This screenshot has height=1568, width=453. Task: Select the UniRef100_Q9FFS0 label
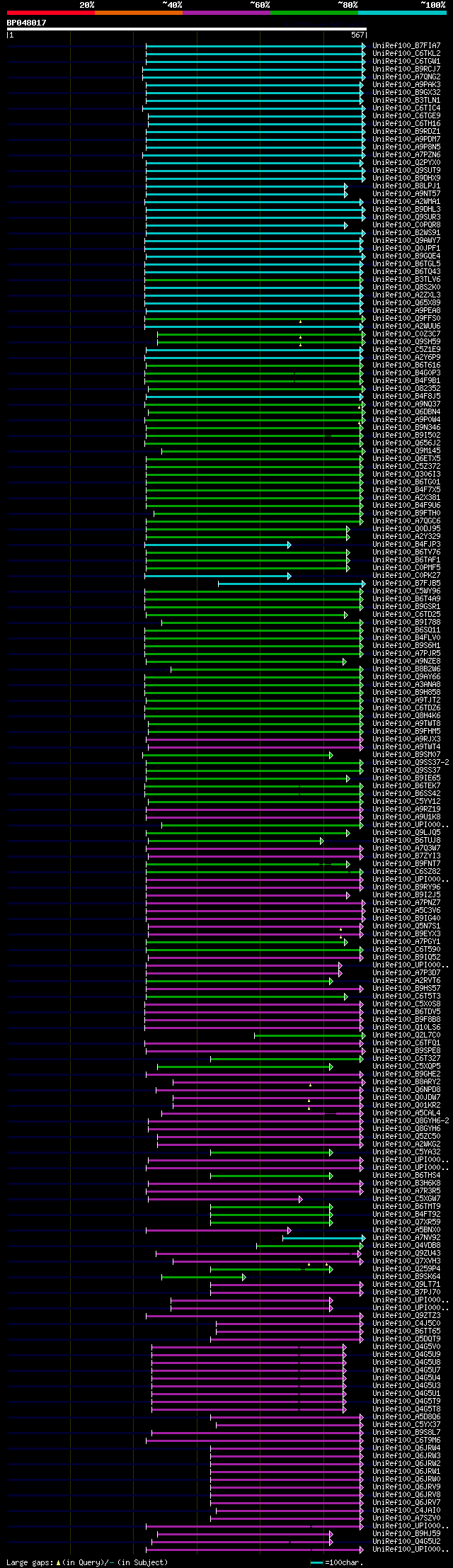pos(406,318)
